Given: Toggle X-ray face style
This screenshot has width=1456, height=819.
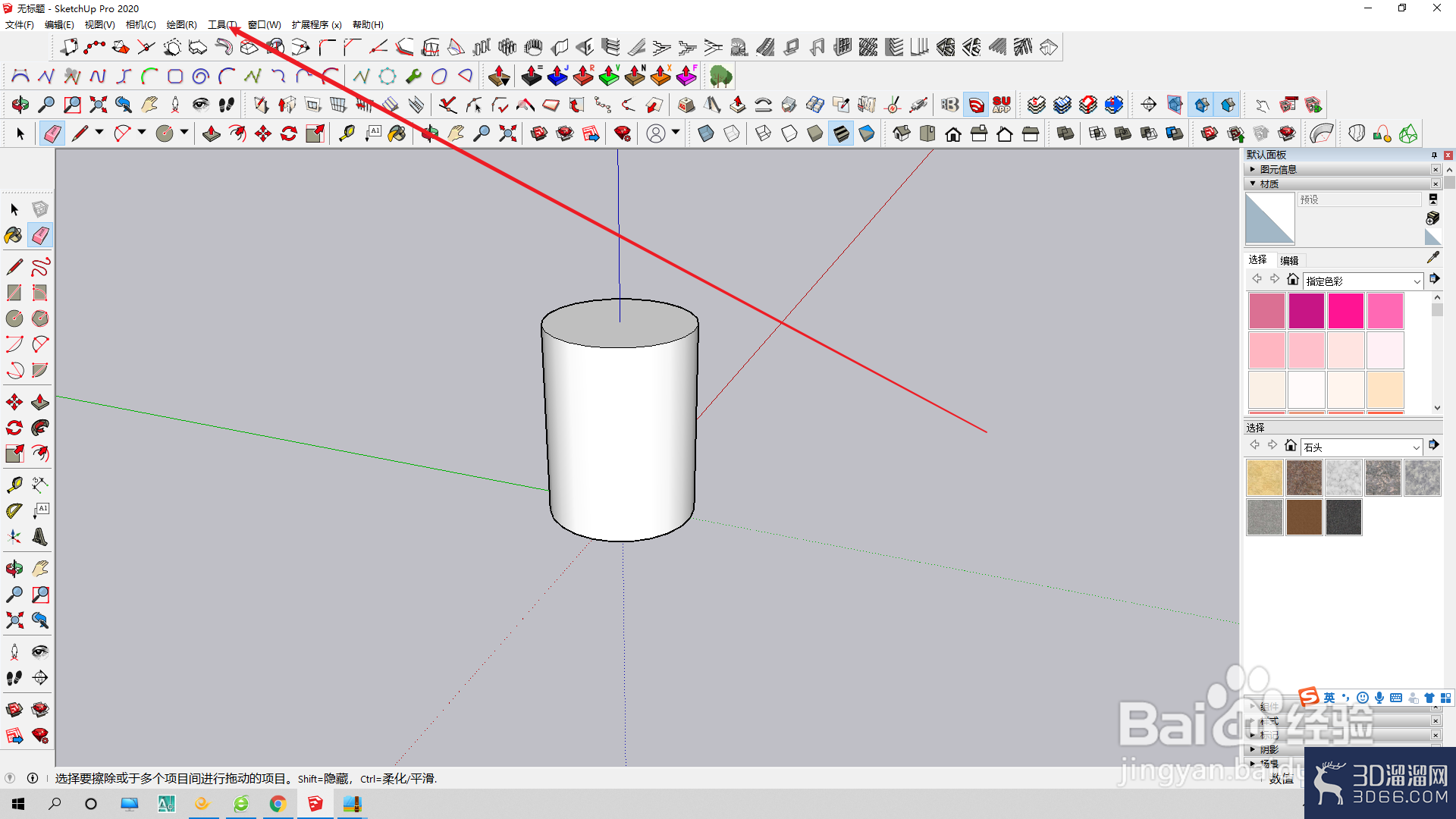Looking at the screenshot, I should coord(705,134).
